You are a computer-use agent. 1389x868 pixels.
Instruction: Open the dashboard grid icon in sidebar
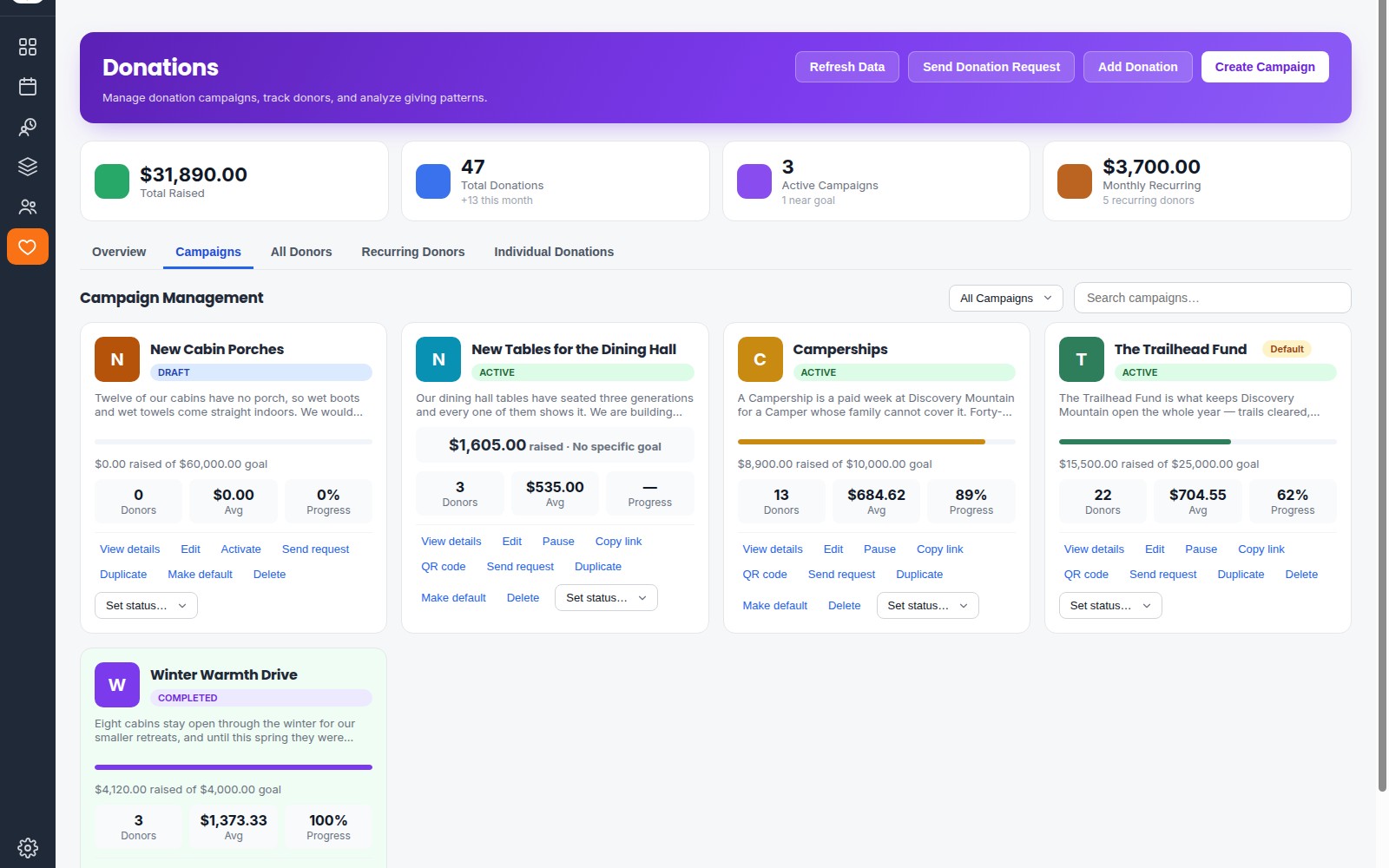28,47
